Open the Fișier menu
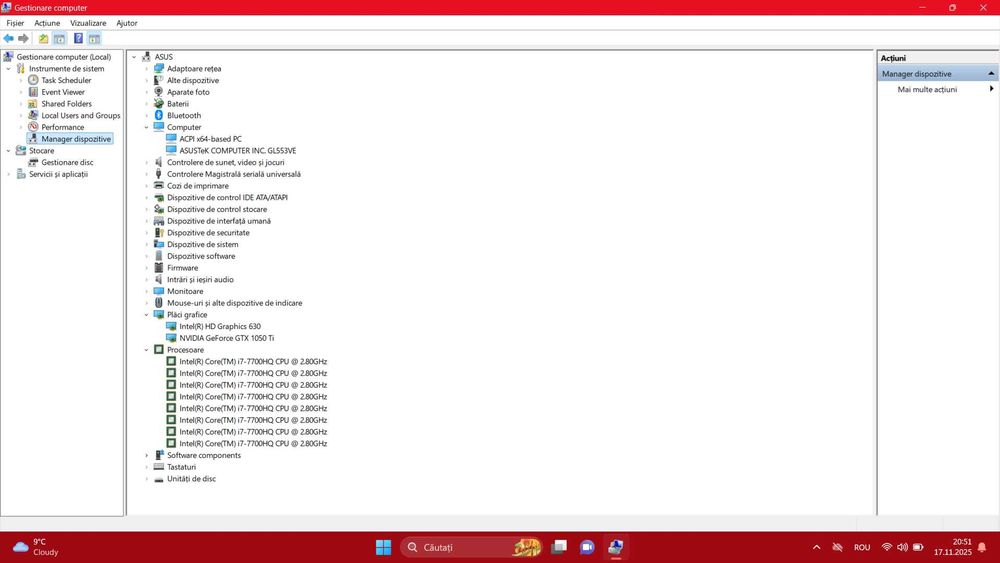1000x563 pixels. 15,23
